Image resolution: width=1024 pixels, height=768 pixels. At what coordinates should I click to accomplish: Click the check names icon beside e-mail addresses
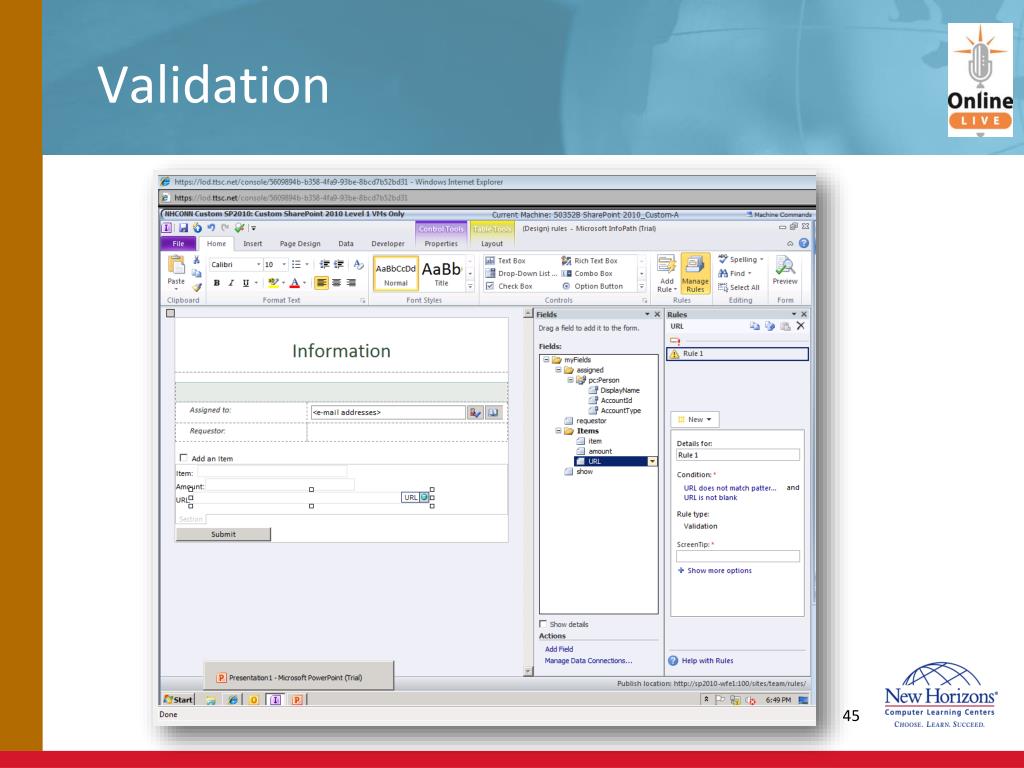tap(475, 412)
